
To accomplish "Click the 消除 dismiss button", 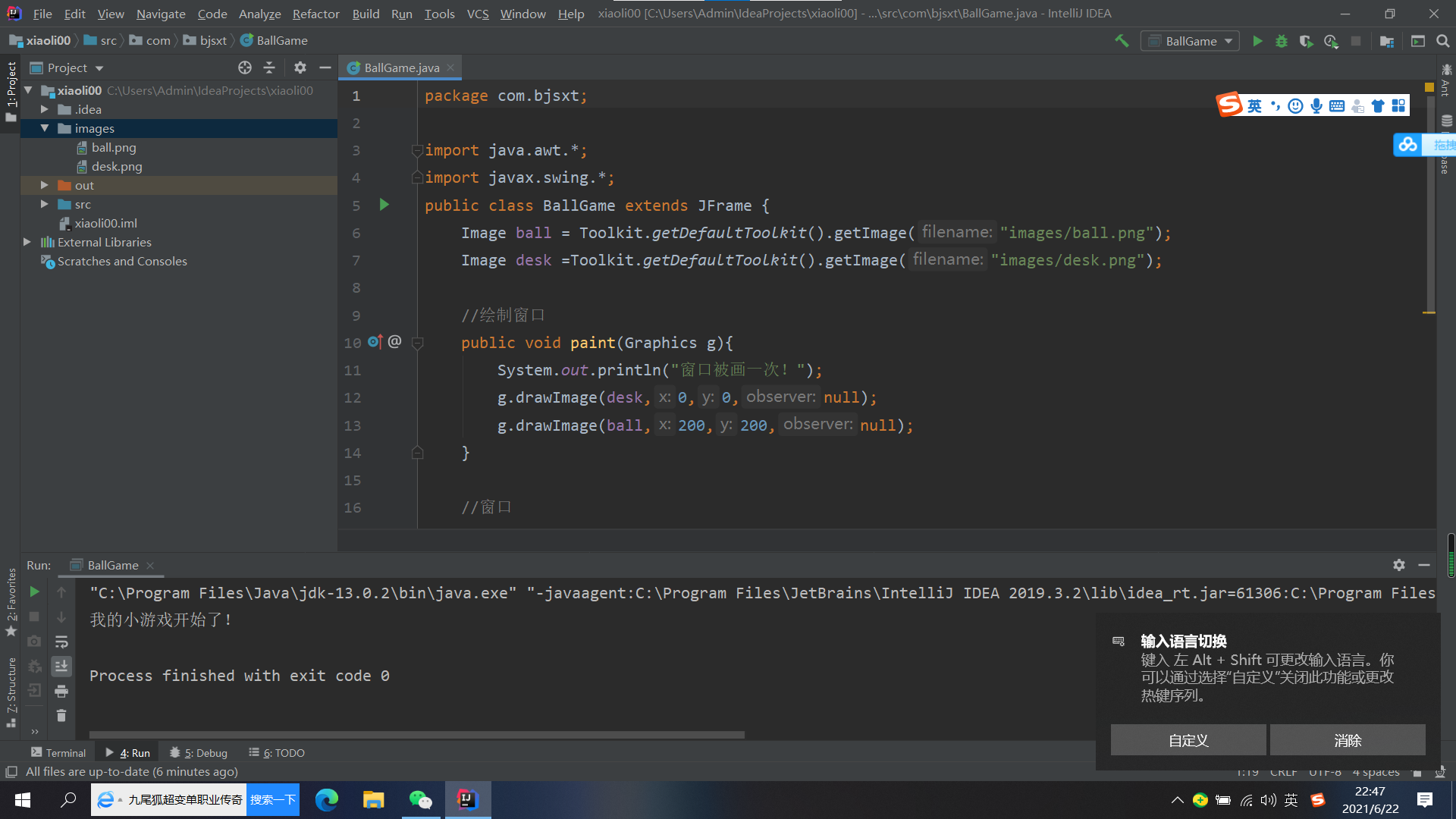I will point(1348,739).
